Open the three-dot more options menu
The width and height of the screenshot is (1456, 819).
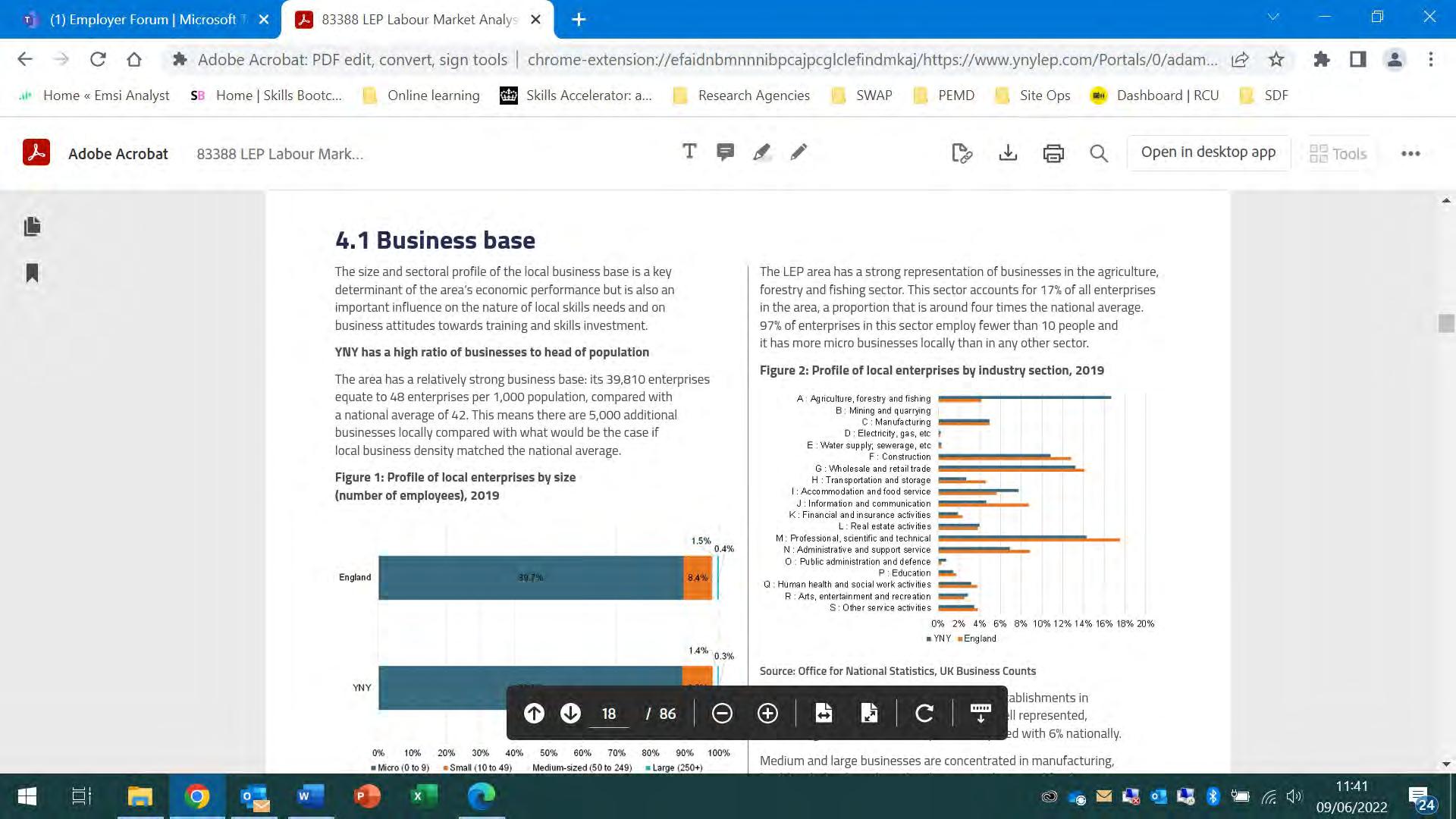pos(1410,153)
